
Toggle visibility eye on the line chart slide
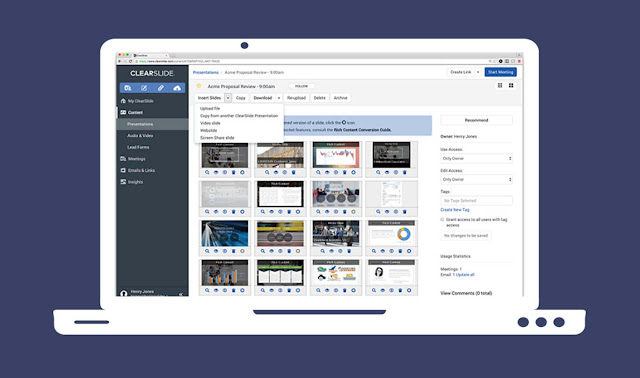pos(327,172)
